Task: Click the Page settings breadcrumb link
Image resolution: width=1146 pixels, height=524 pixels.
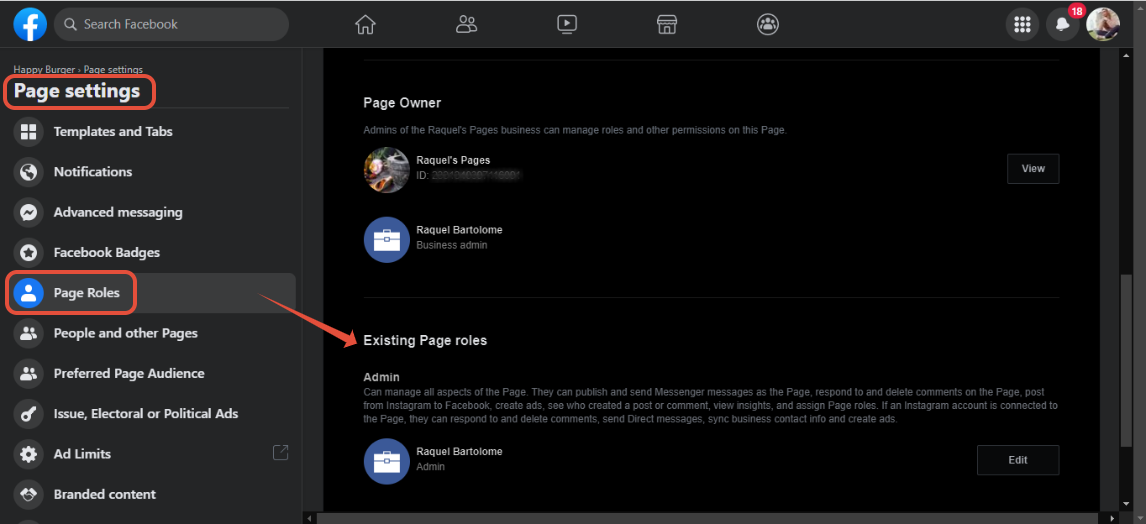Action: (x=113, y=69)
